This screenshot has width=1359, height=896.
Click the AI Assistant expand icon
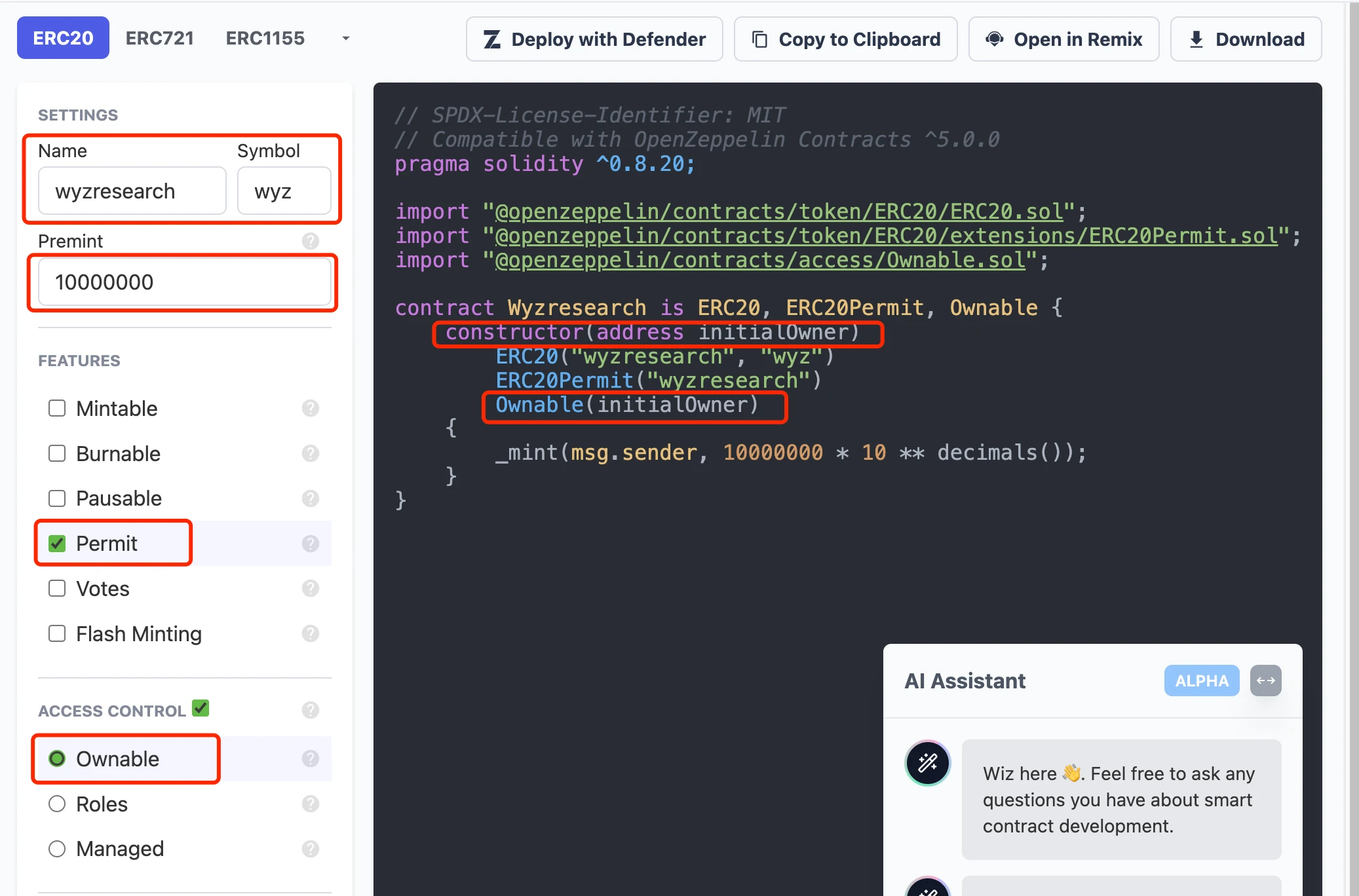point(1263,681)
